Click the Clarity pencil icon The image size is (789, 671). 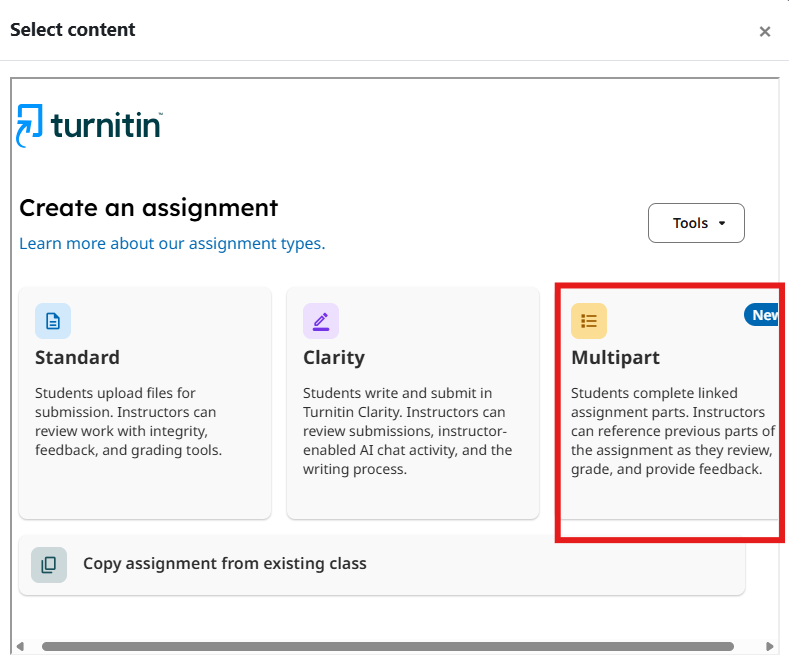pyautogui.click(x=321, y=321)
